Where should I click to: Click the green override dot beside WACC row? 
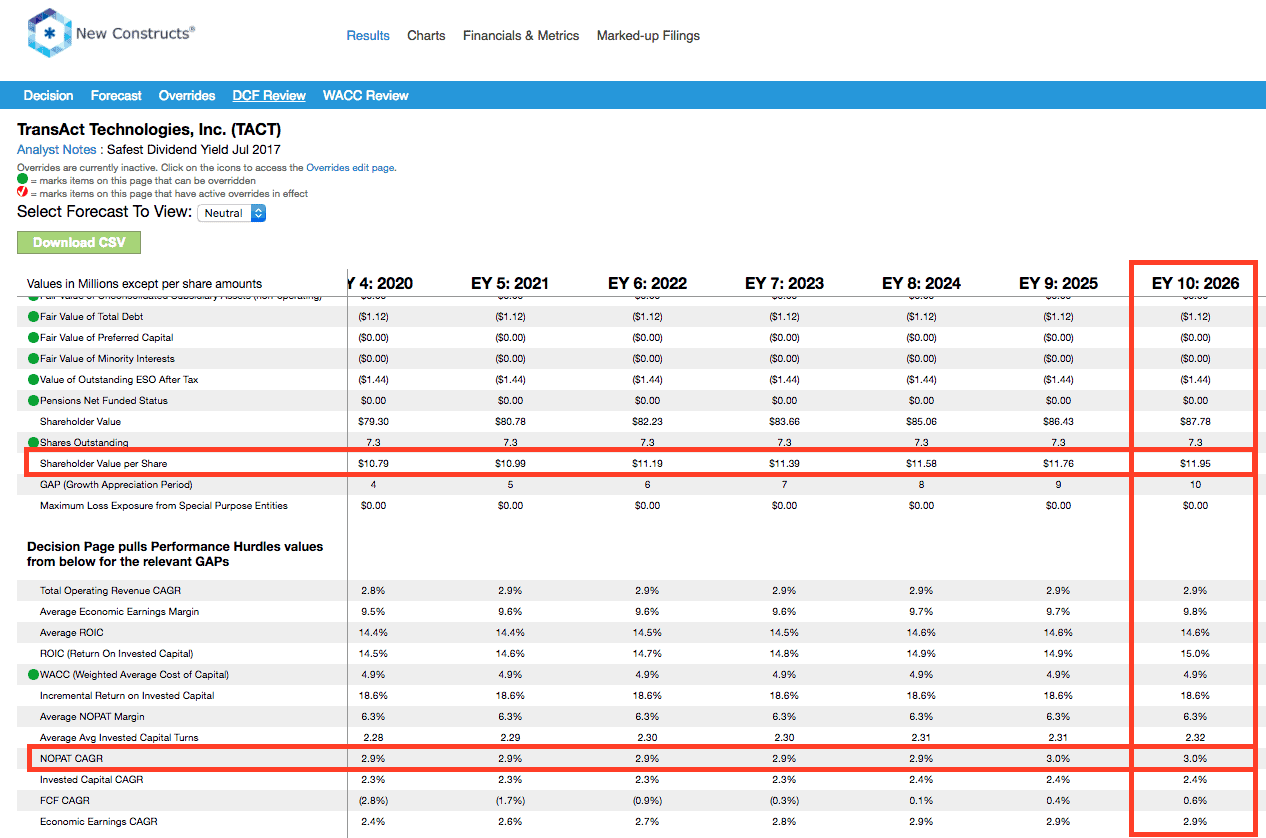(33, 675)
